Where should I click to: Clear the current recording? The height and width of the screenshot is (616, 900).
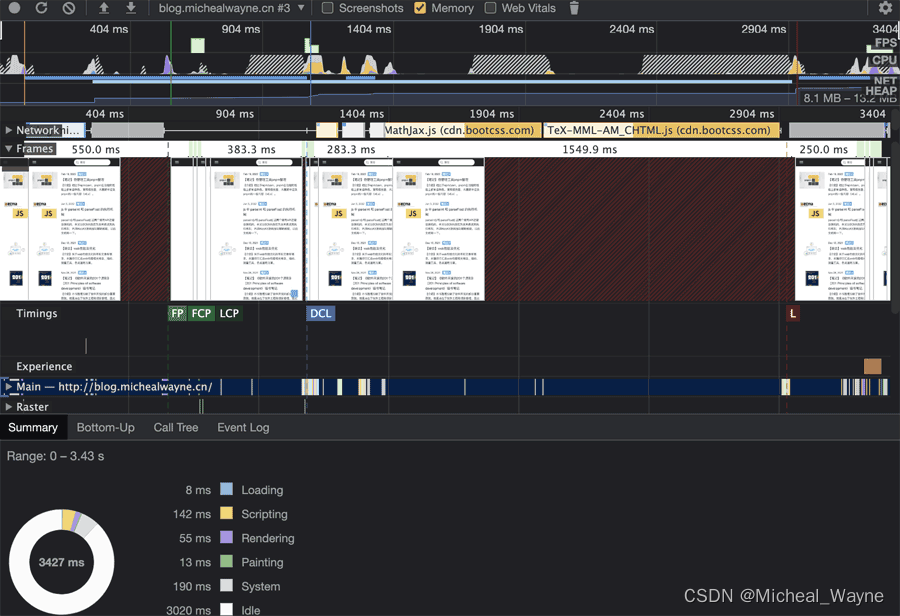[66, 8]
